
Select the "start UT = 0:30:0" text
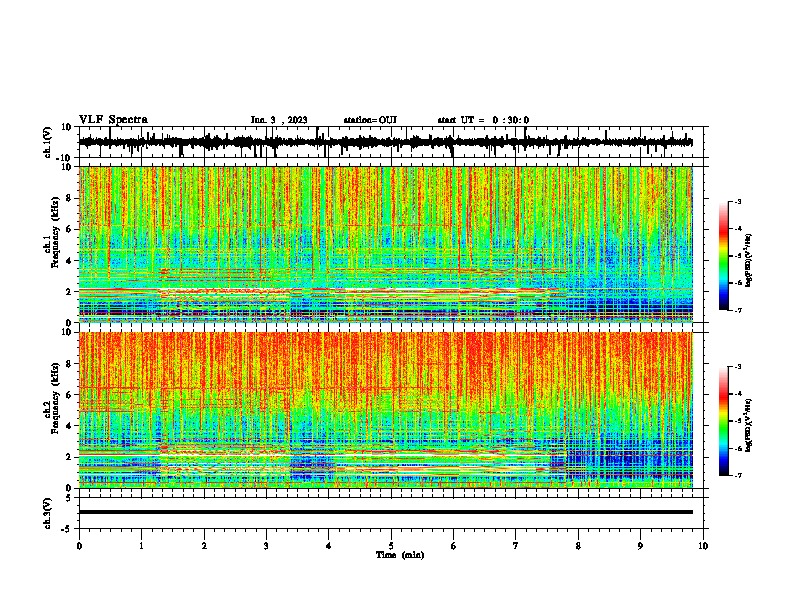tap(483, 120)
